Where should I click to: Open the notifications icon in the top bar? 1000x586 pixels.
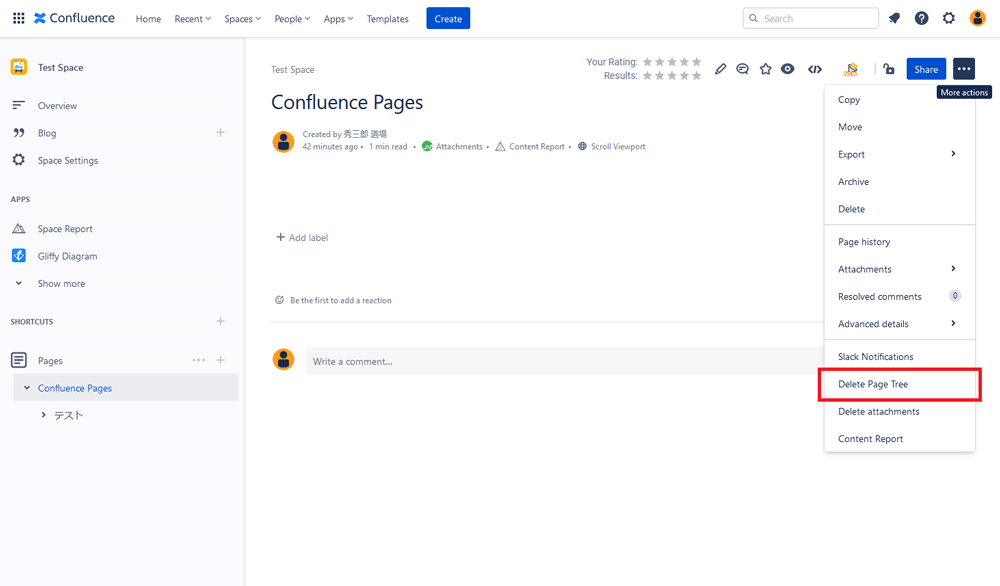(894, 18)
